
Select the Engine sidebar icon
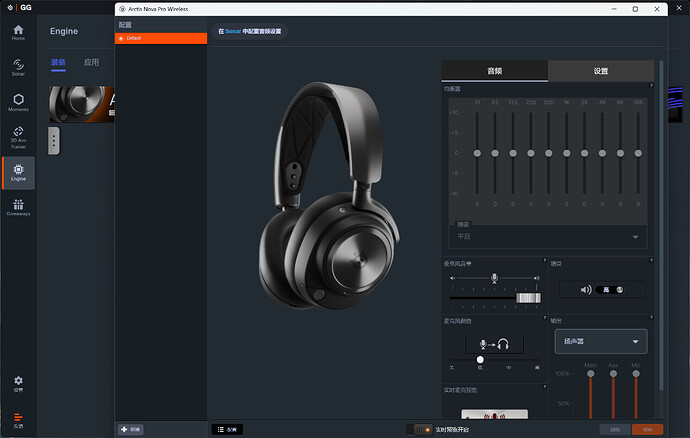tap(18, 172)
